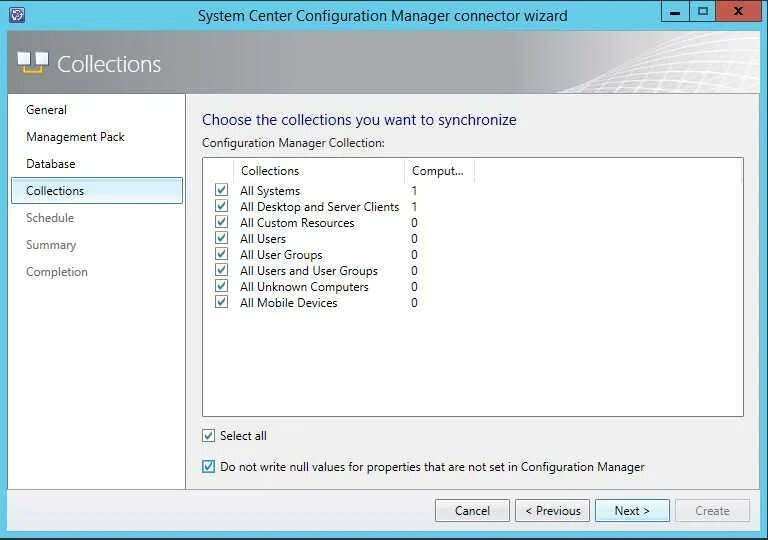Disable the do not write null values option
768x540 pixels.
click(x=209, y=467)
